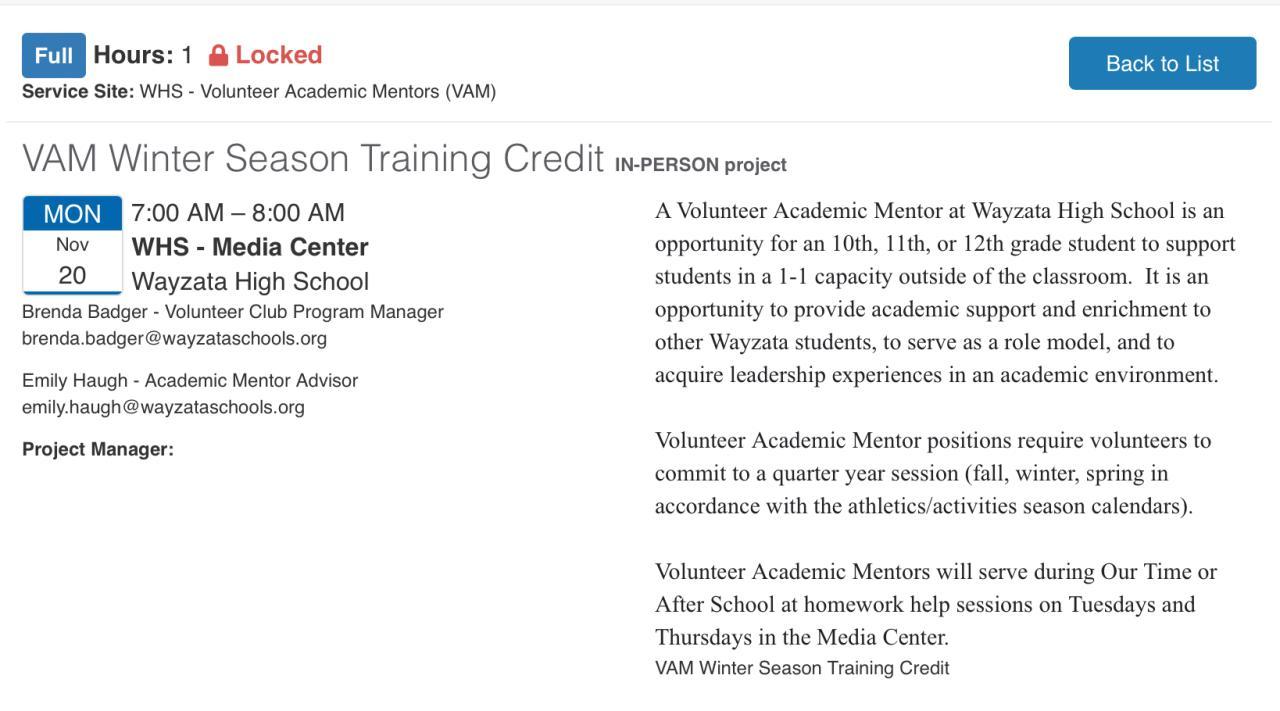The width and height of the screenshot is (1280, 711).
Task: Click the IN-PERSON project label
Action: click(x=700, y=165)
